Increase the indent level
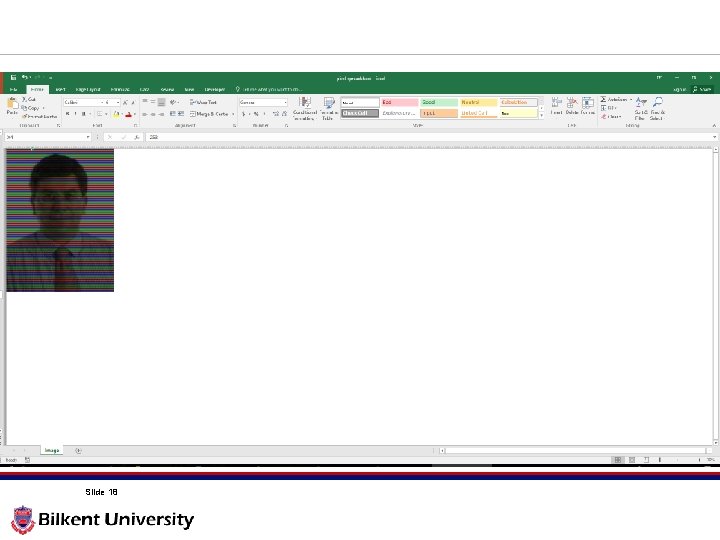Image resolution: width=720 pixels, height=540 pixels. (181, 114)
